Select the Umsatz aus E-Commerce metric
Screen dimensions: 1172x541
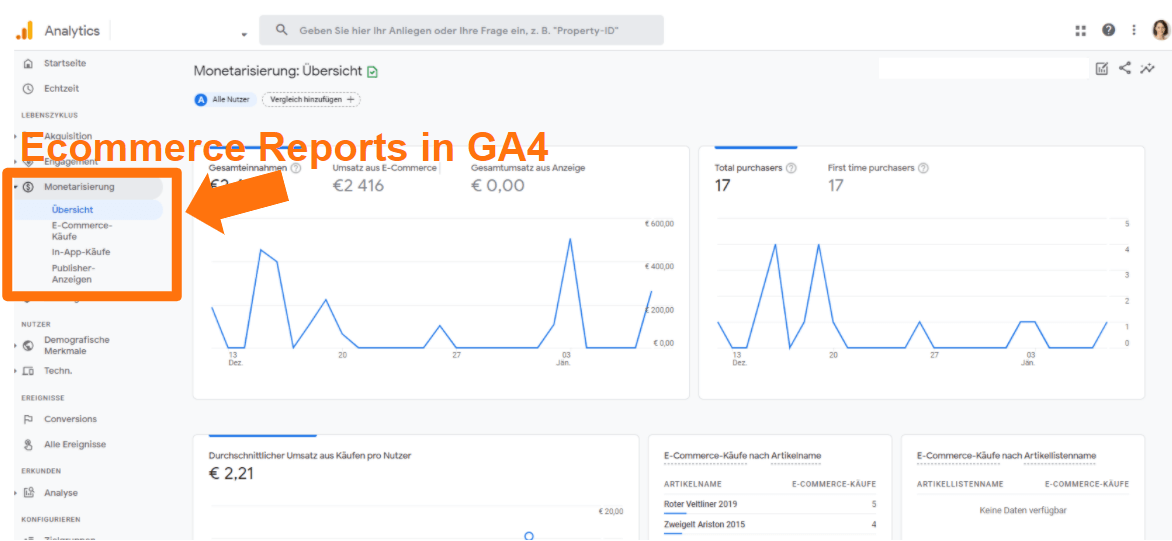point(384,168)
